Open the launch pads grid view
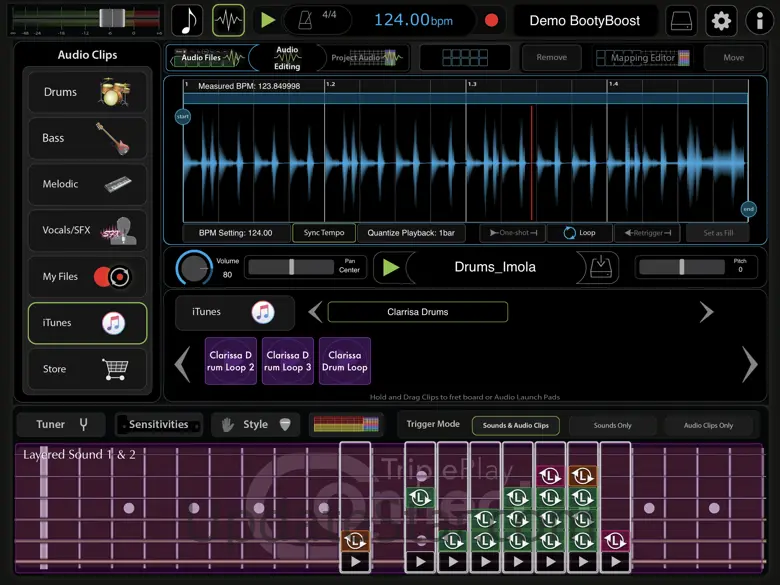The width and height of the screenshot is (780, 585). click(x=465, y=58)
